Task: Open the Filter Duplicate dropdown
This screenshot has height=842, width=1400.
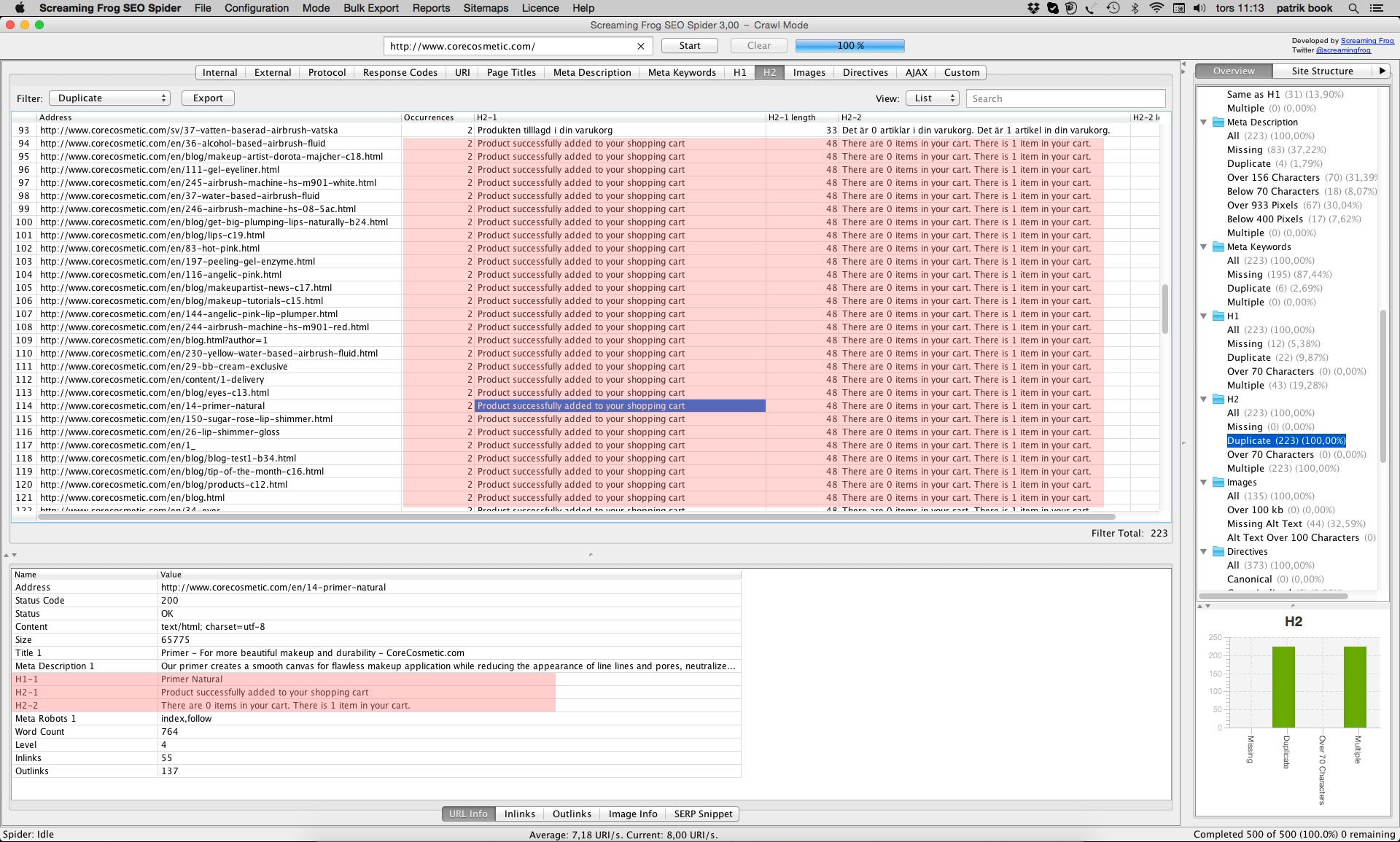Action: point(110,98)
